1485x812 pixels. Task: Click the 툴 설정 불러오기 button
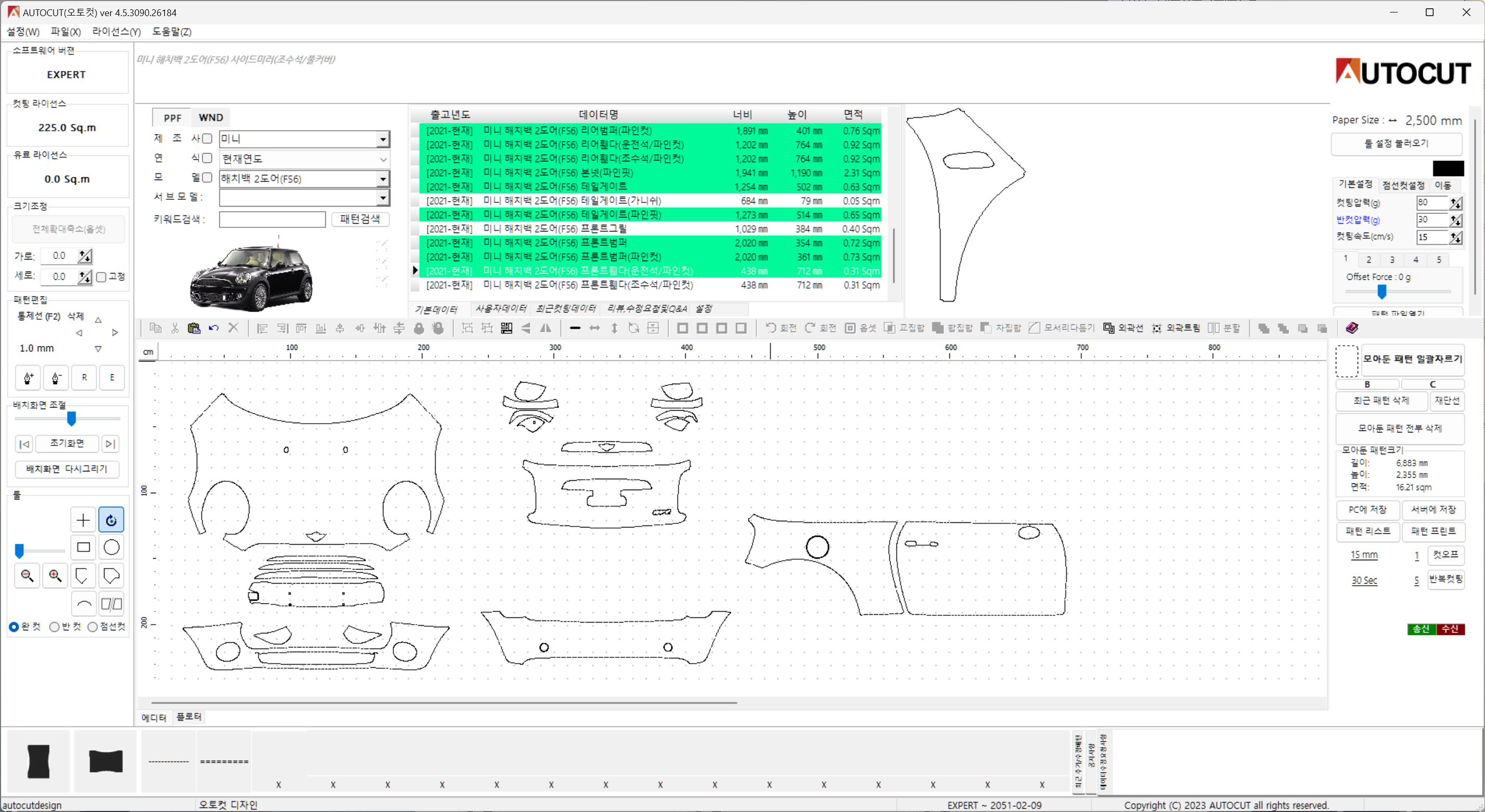tap(1396, 143)
